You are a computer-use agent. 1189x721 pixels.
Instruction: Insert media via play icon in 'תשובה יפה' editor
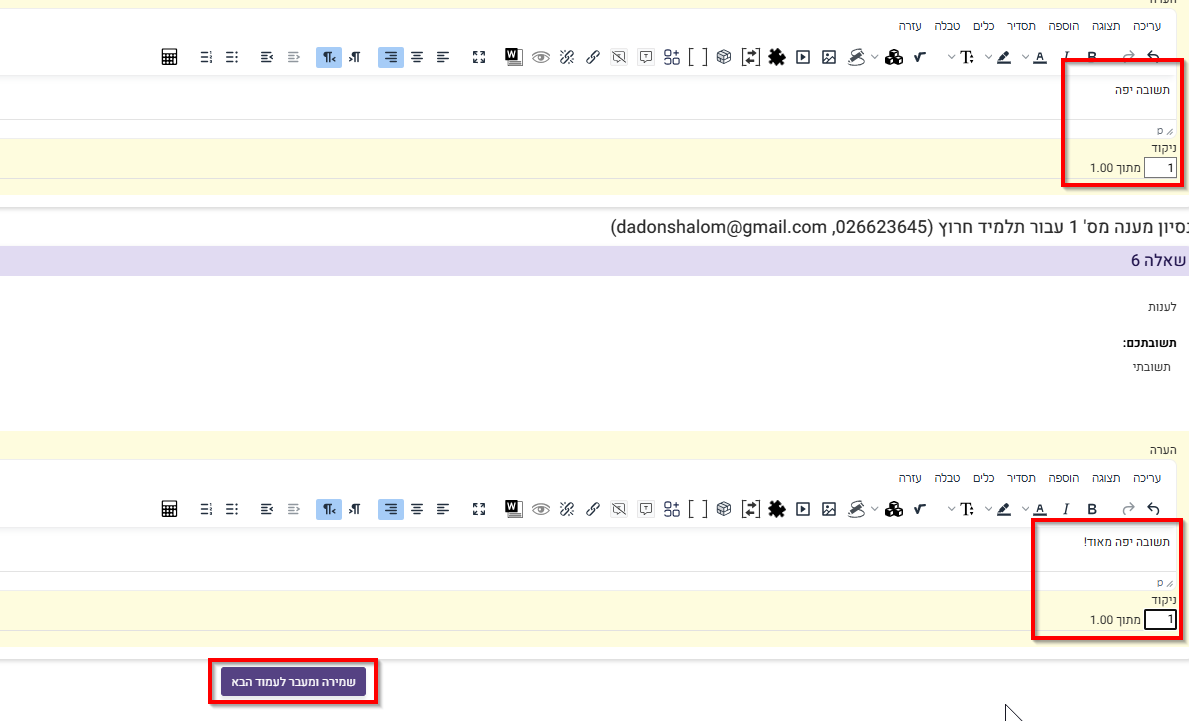coord(803,57)
